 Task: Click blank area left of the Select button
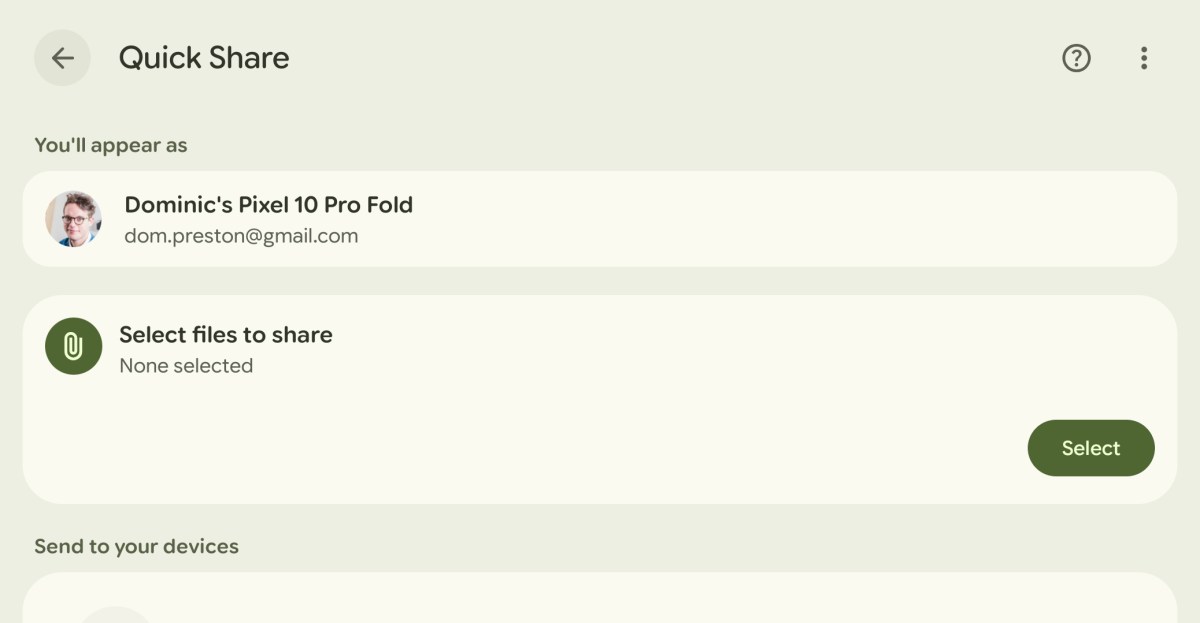tap(600, 448)
